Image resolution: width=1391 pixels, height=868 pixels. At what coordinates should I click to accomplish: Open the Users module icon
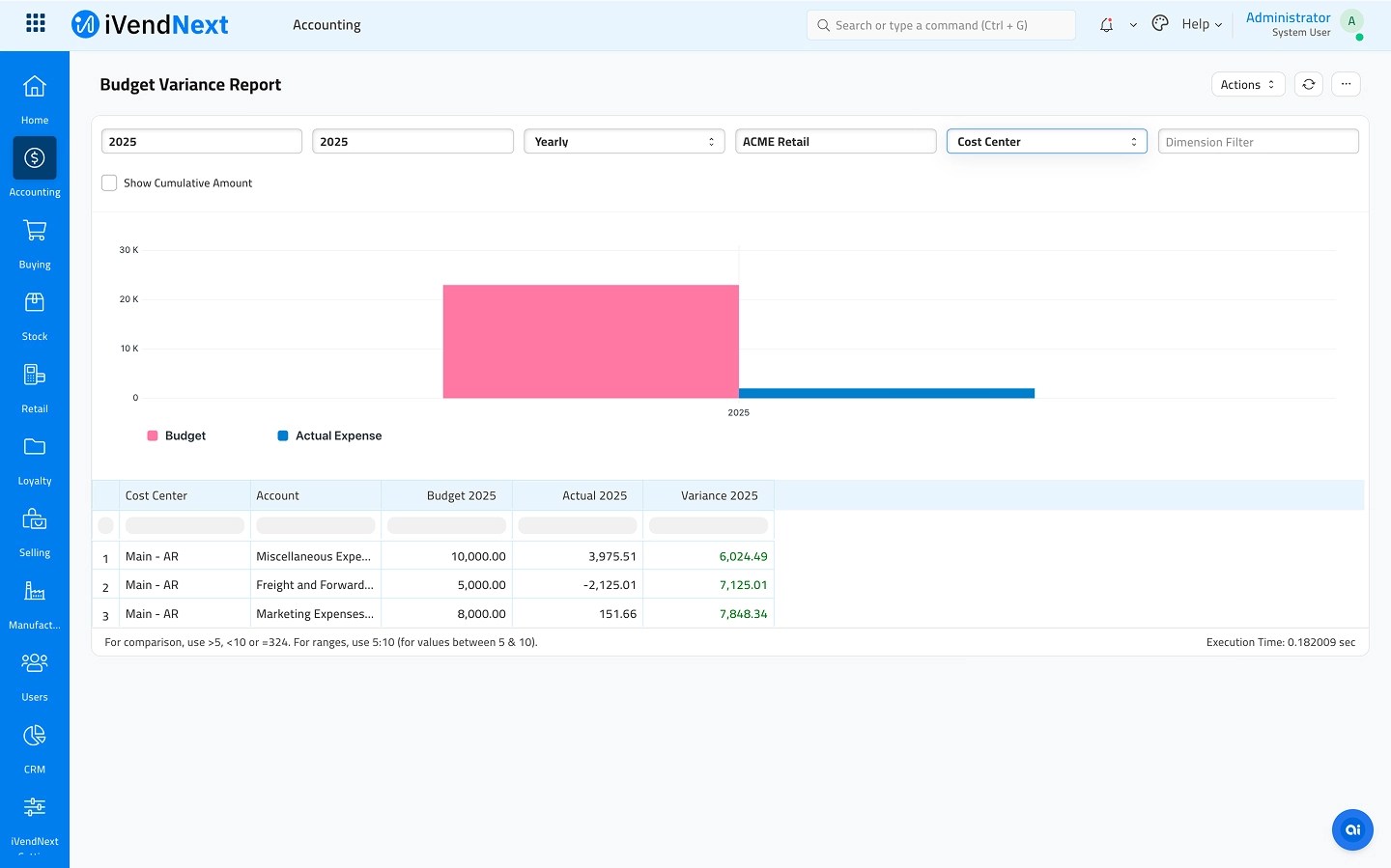pyautogui.click(x=35, y=662)
